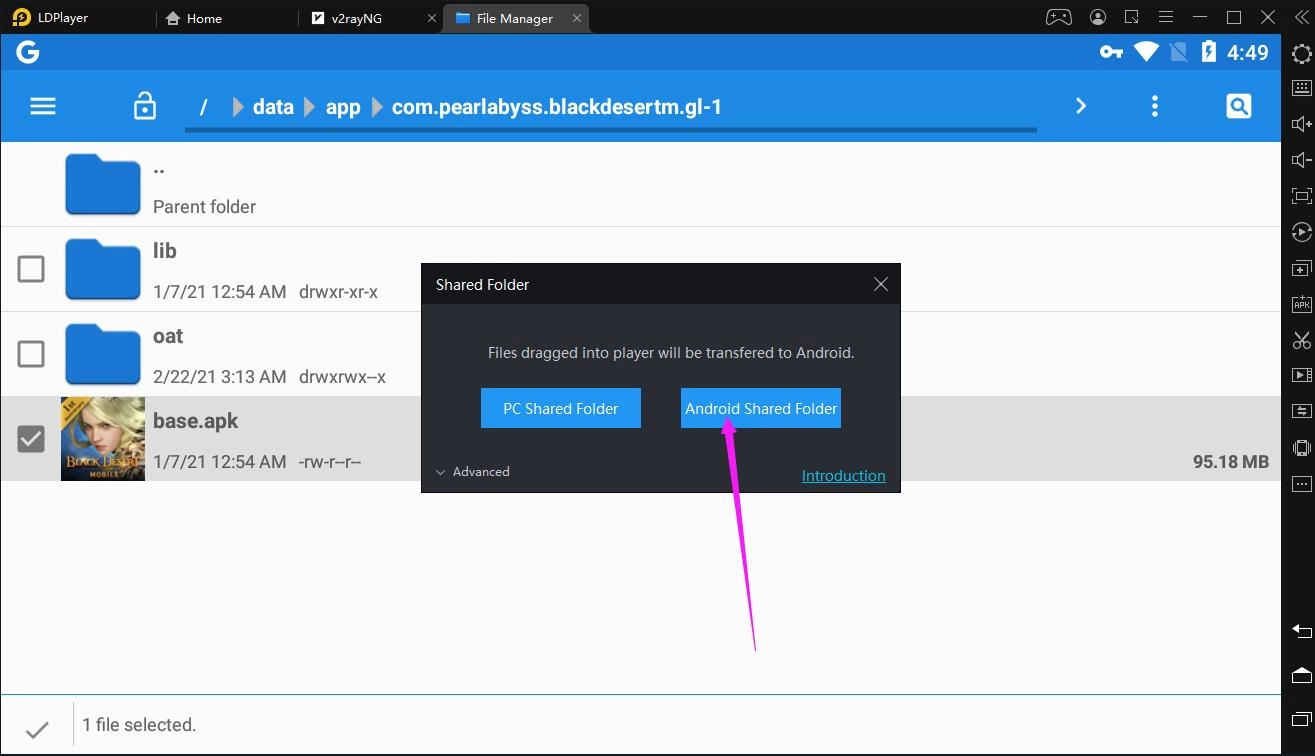1315x756 pixels.
Task: Open the operation recorder
Action: pyautogui.click(x=1300, y=231)
